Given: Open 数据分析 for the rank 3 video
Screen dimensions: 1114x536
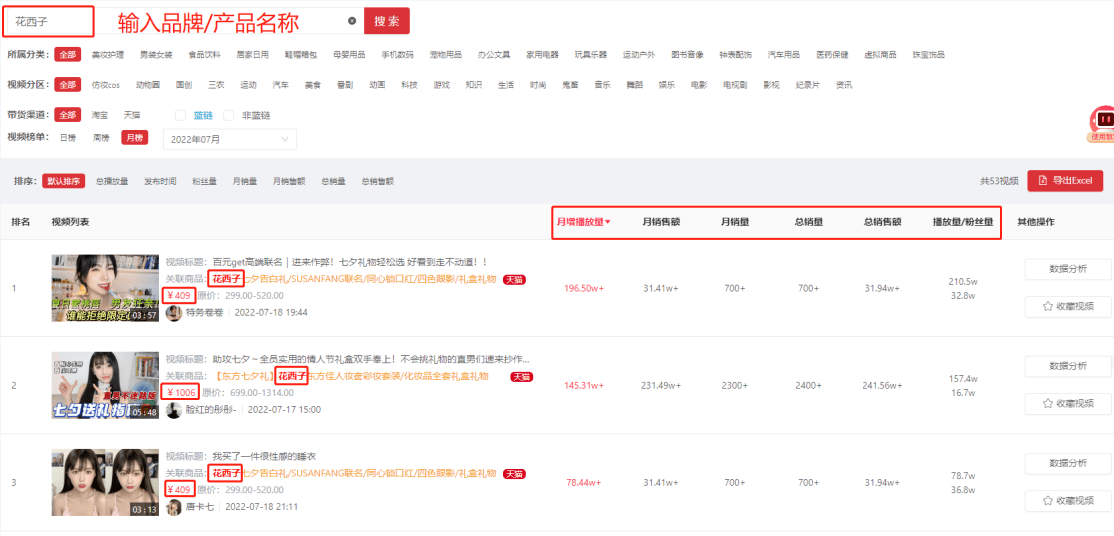Looking at the screenshot, I should [x=1068, y=463].
